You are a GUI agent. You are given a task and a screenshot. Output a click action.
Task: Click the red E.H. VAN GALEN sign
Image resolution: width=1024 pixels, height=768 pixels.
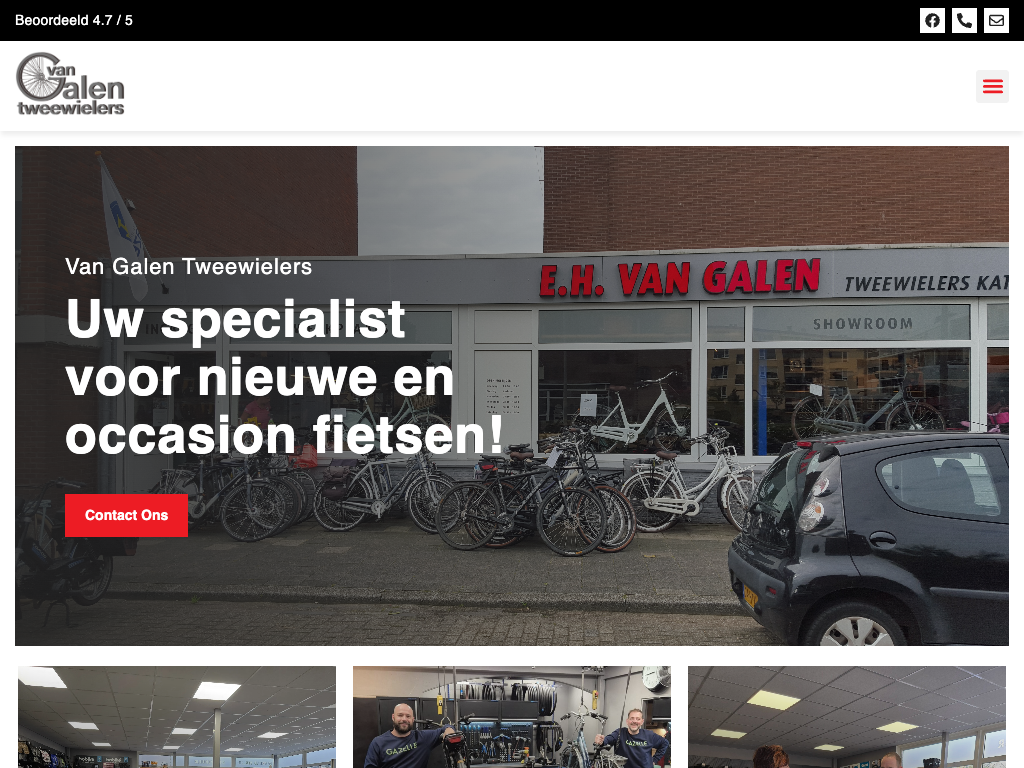pyautogui.click(x=679, y=277)
